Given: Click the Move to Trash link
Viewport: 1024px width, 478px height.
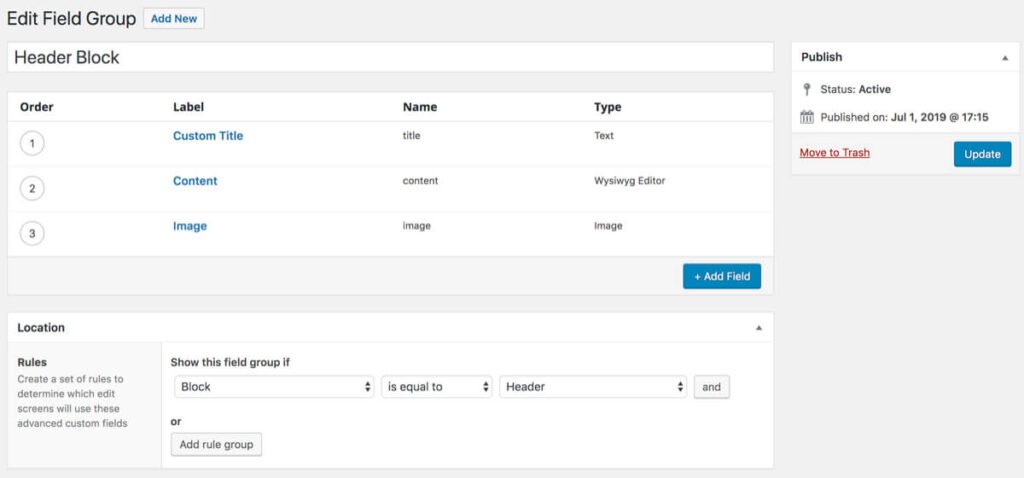Looking at the screenshot, I should point(835,153).
